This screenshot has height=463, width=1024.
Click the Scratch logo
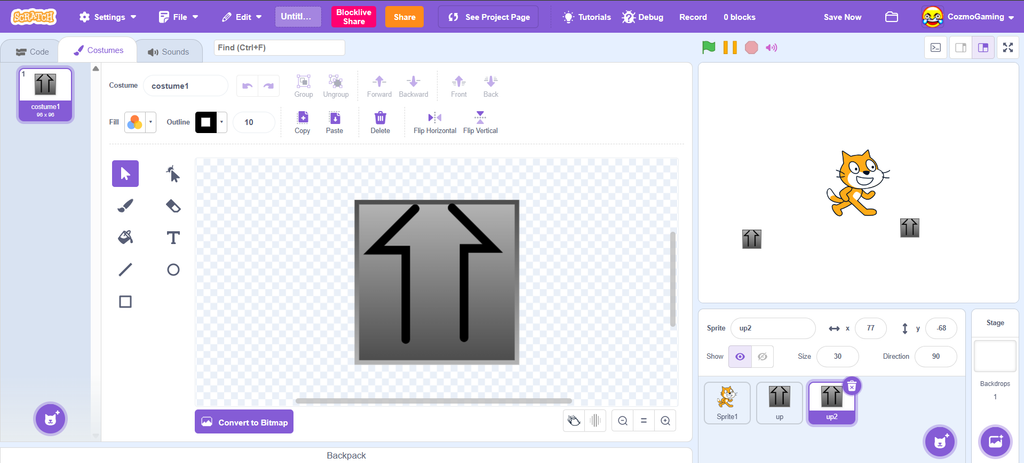pos(33,17)
